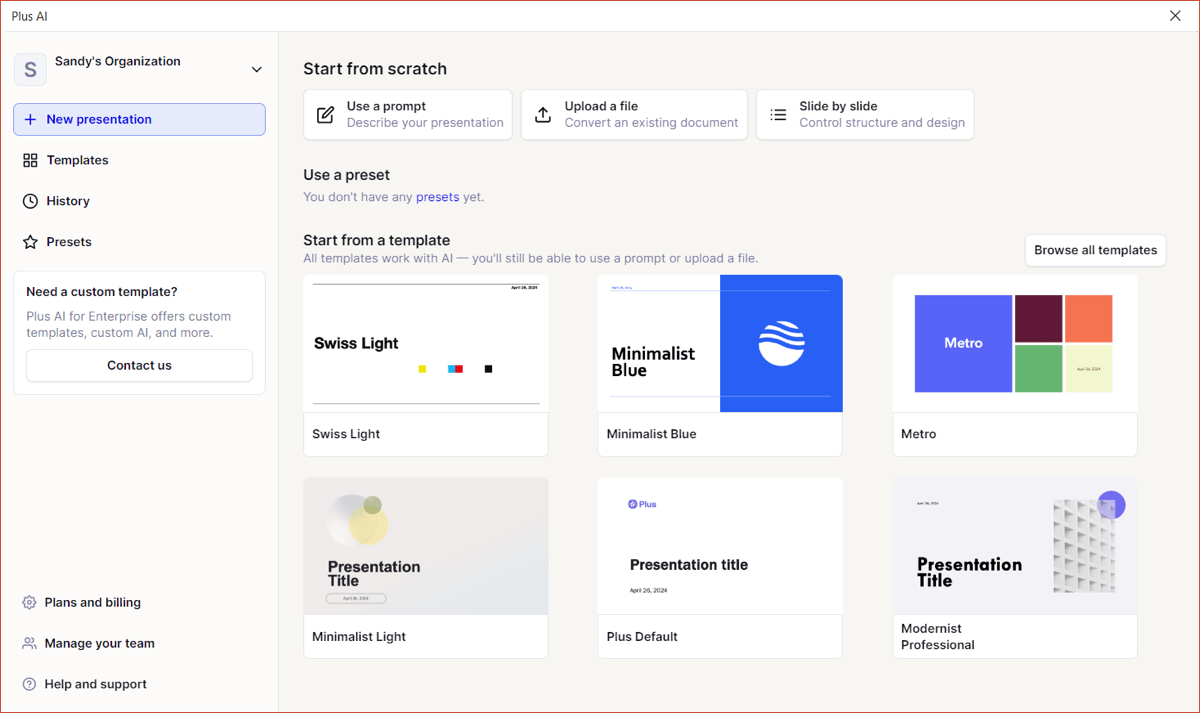Screen dimensions: 1200x713
Task: Click the plus icon beside New presentation
Action: click(x=30, y=119)
